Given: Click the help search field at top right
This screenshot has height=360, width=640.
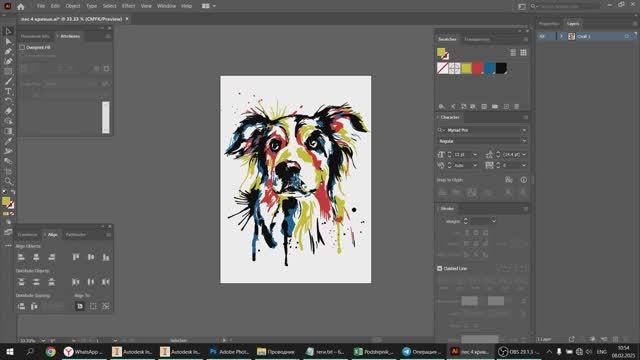Looking at the screenshot, I should coord(565,6).
